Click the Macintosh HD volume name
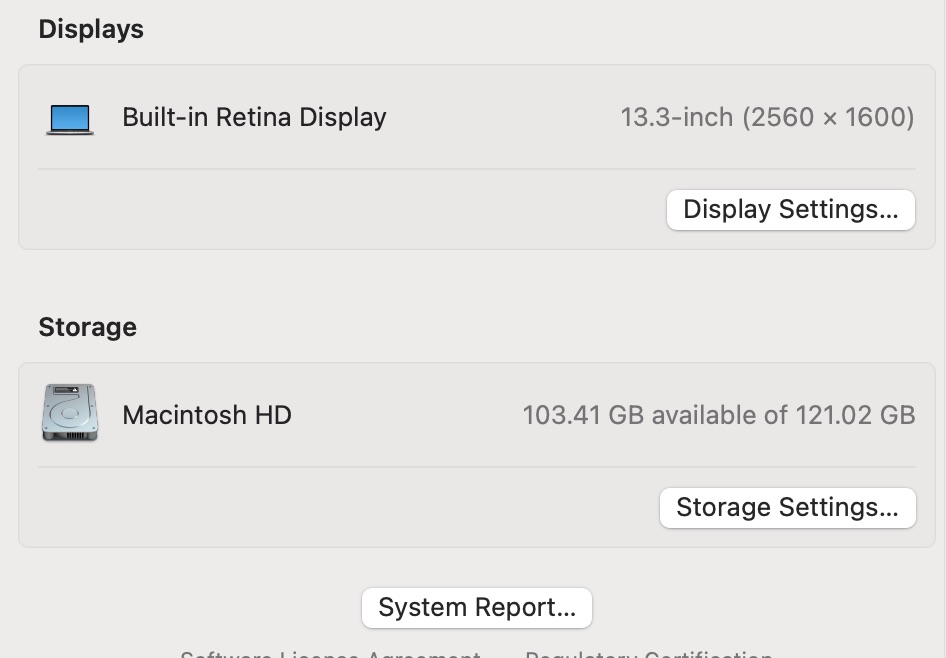This screenshot has width=946, height=658. [x=206, y=414]
